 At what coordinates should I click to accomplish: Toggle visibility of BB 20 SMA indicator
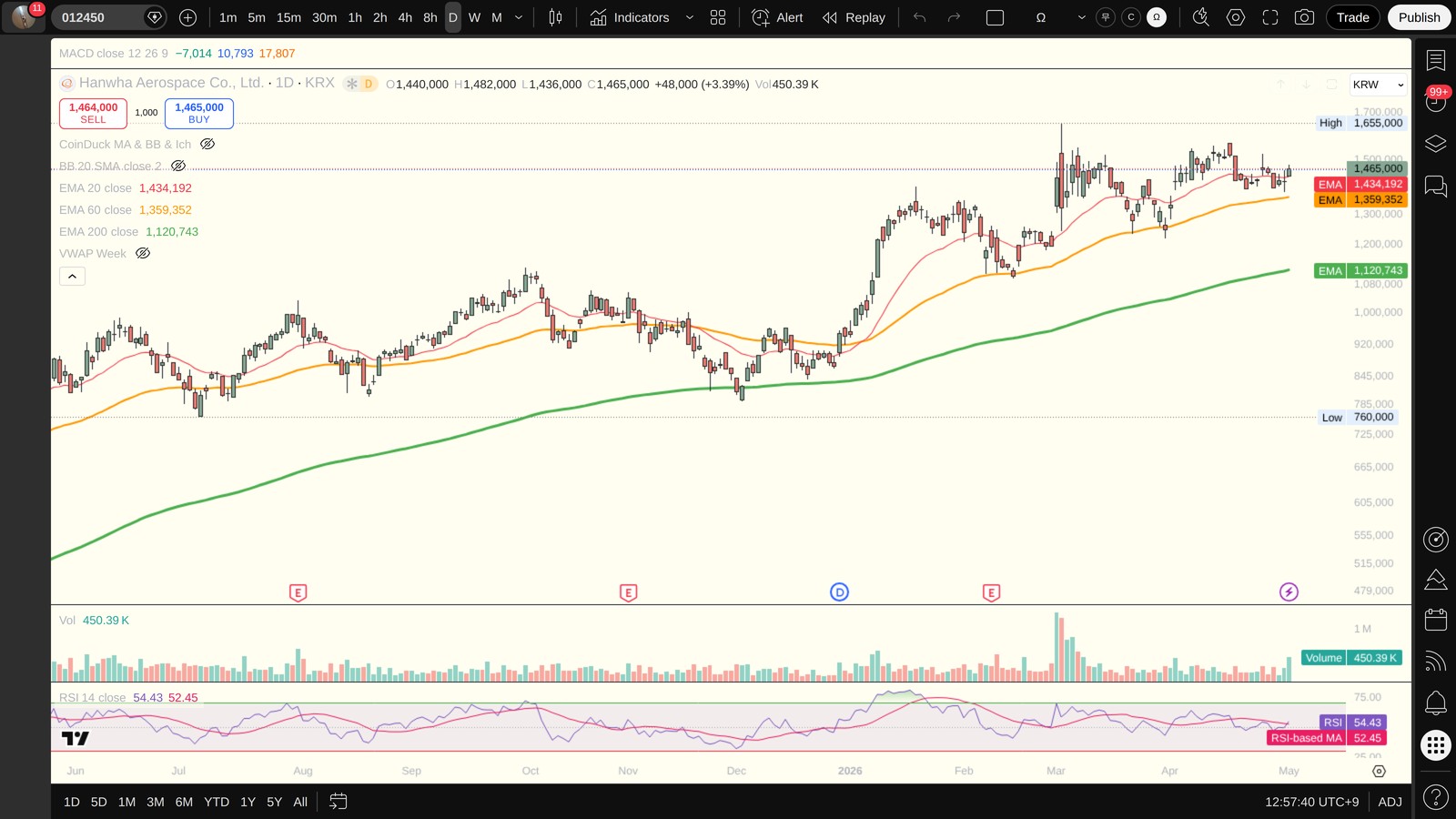click(178, 166)
